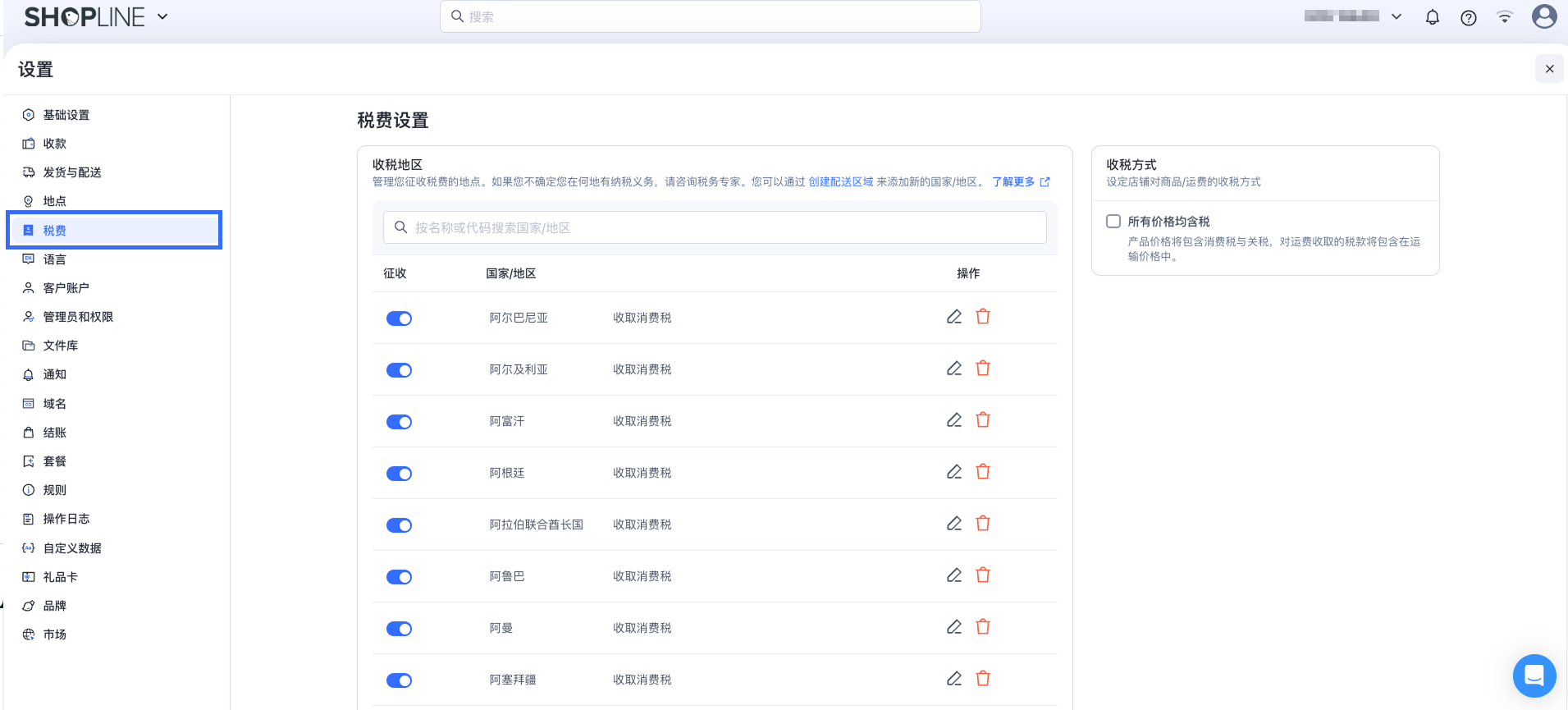The height and width of the screenshot is (710, 1568).
Task: Toggle tax collection for 阿尔及利亚
Action: click(x=399, y=370)
